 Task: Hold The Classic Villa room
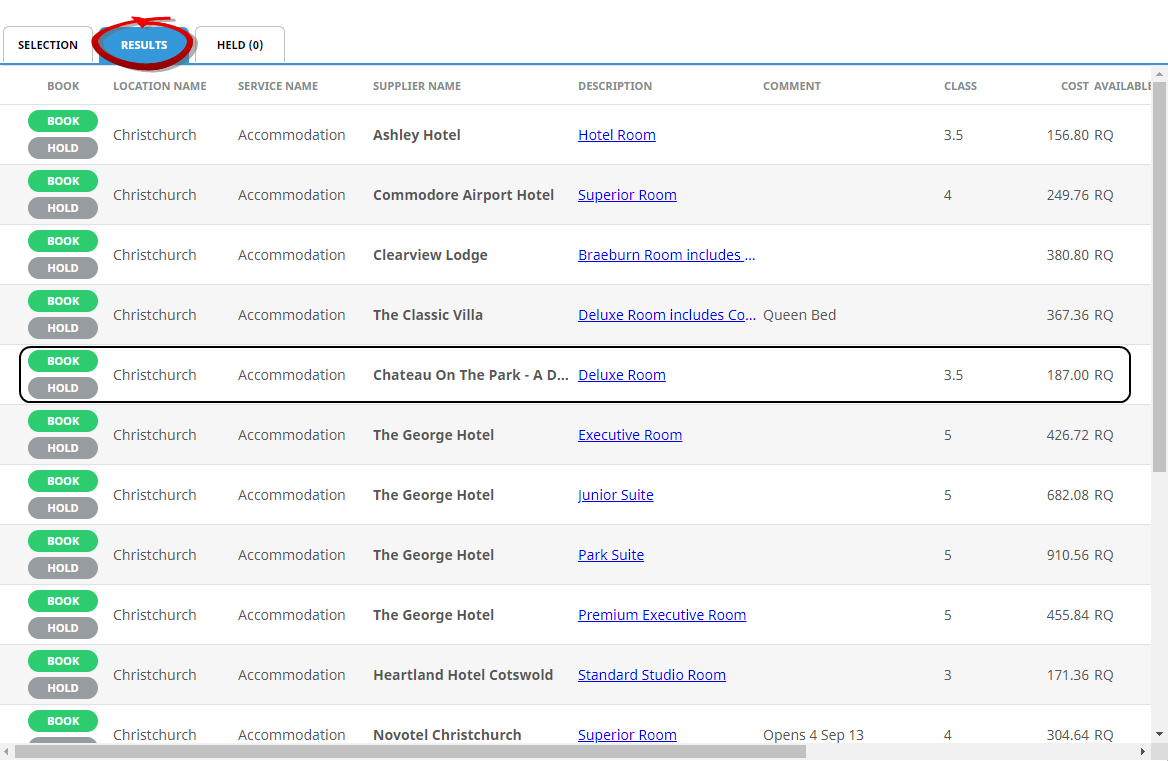(x=63, y=328)
